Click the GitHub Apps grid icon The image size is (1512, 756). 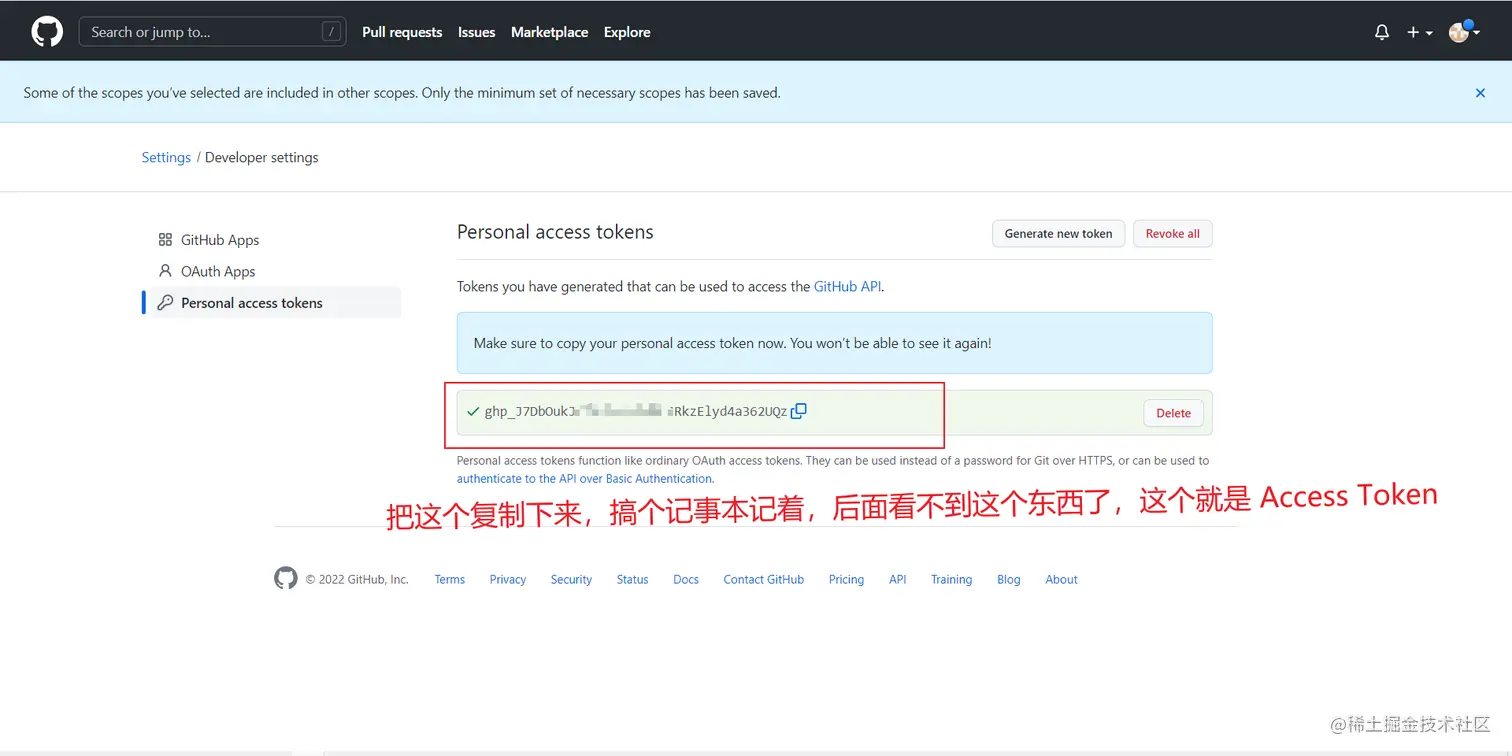click(x=165, y=240)
